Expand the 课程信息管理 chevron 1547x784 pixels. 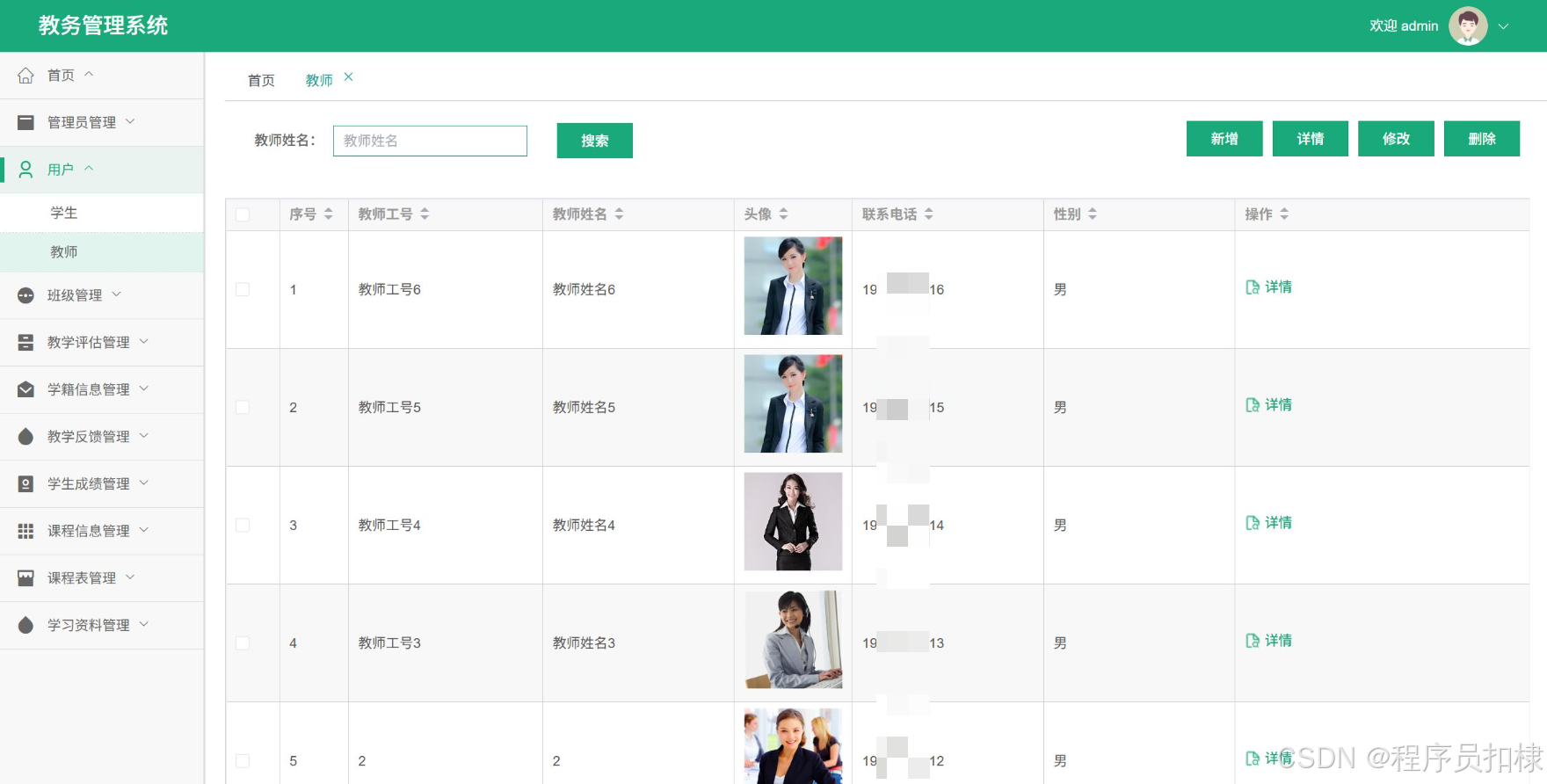[x=144, y=530]
